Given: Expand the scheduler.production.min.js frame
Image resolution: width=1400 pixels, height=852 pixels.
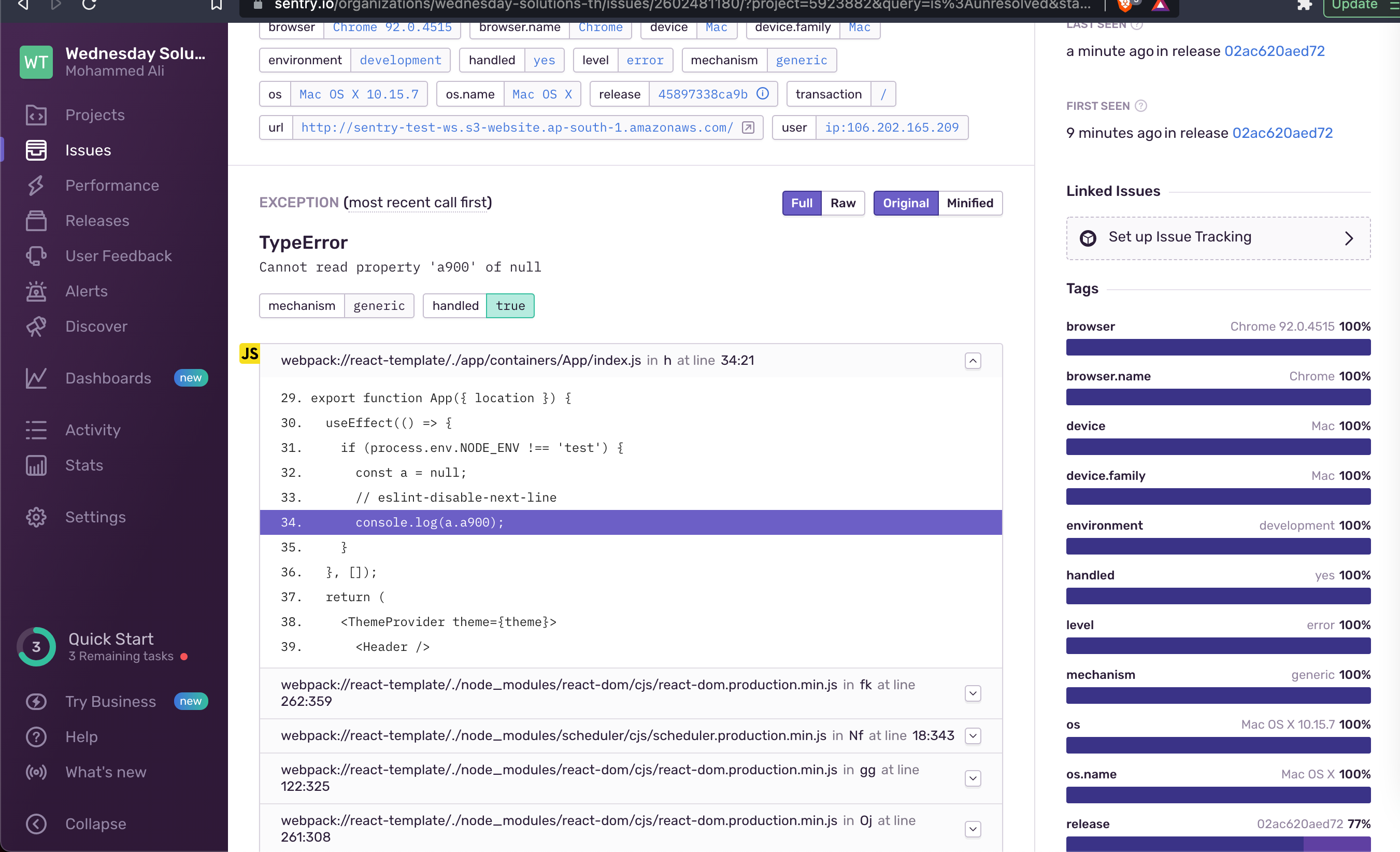Looking at the screenshot, I should coord(973,736).
